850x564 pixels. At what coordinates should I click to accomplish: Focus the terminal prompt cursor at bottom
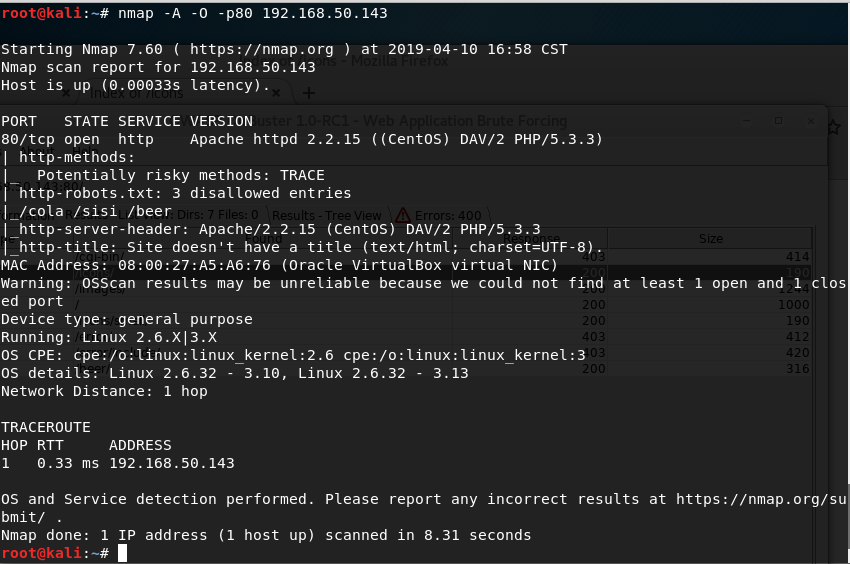123,553
